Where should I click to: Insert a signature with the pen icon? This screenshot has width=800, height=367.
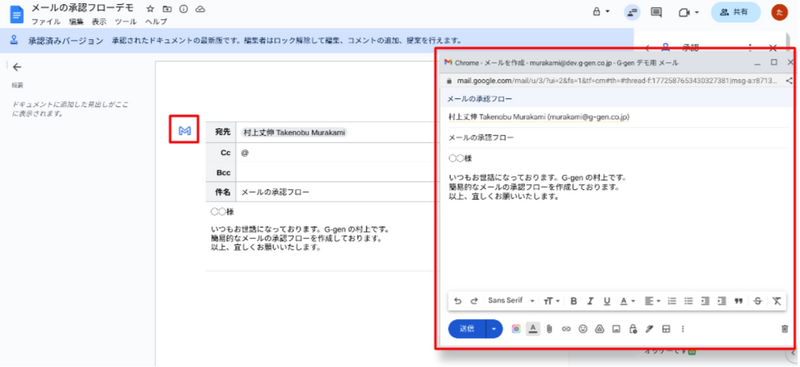point(649,329)
